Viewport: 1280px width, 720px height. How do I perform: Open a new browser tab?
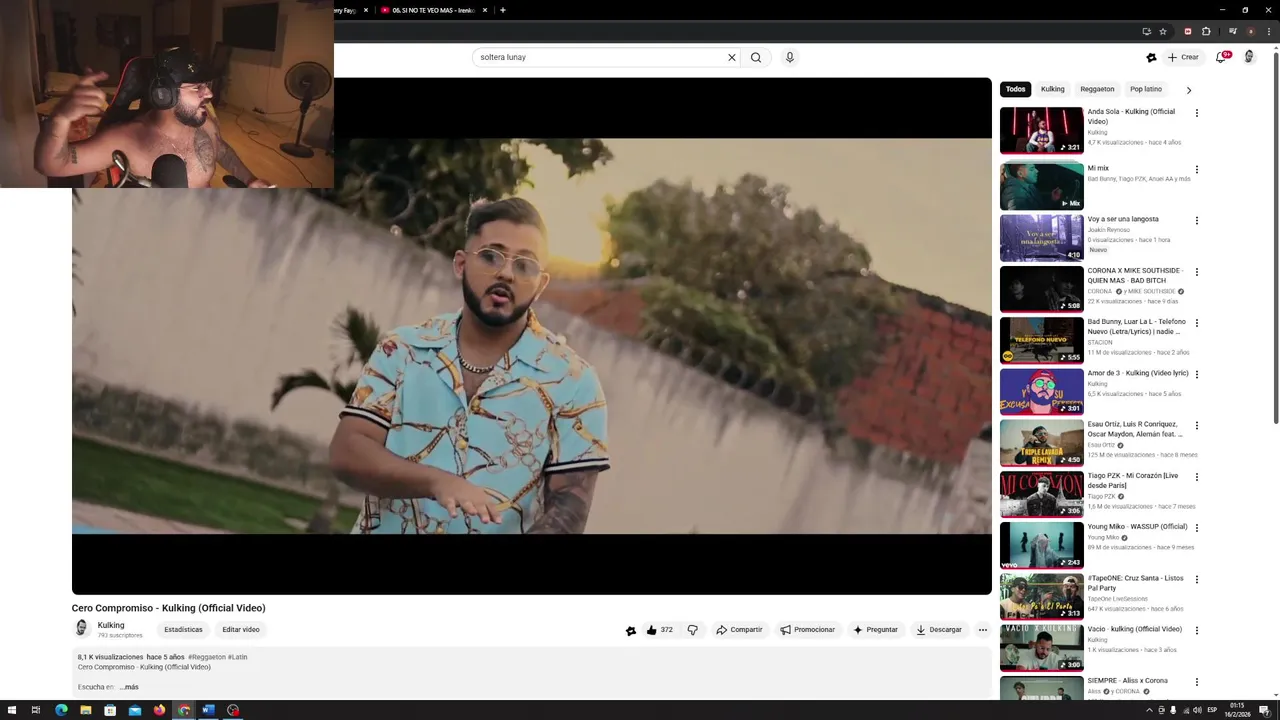[x=503, y=10]
